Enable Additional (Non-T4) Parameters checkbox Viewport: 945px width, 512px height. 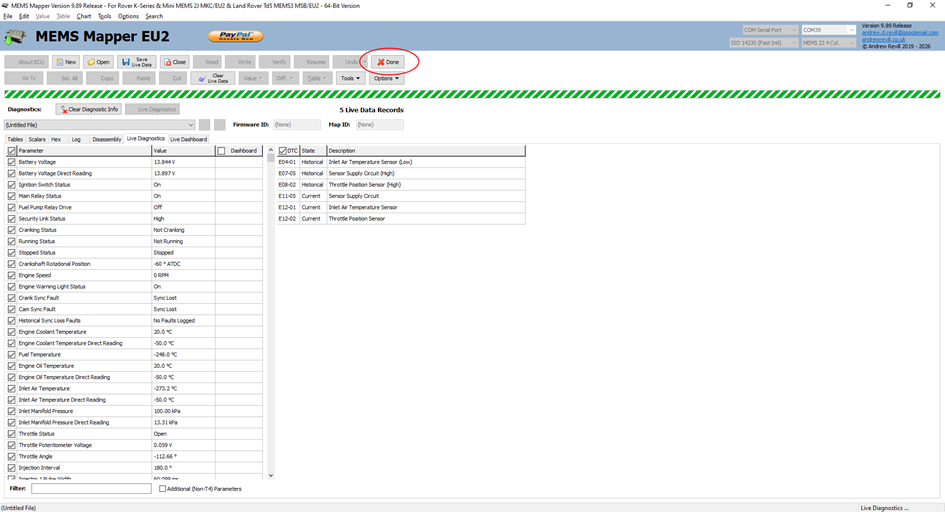click(163, 489)
